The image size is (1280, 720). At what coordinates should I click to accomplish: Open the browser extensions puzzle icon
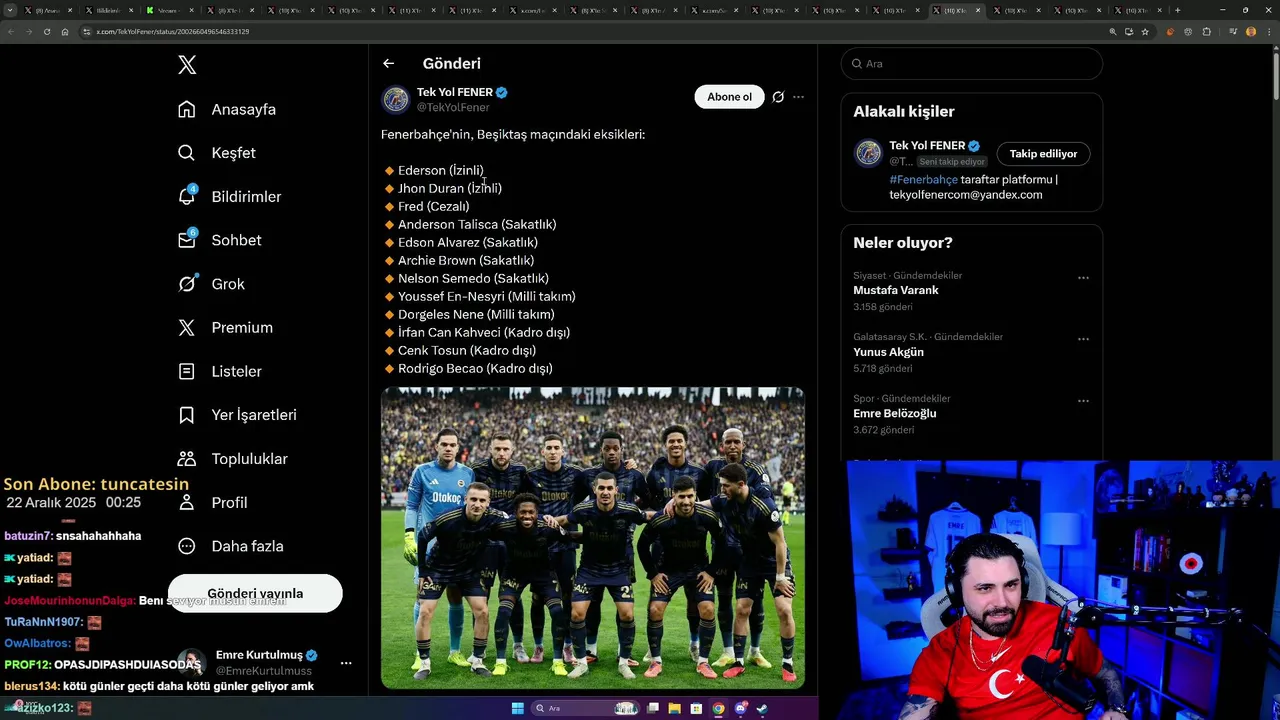(1207, 31)
